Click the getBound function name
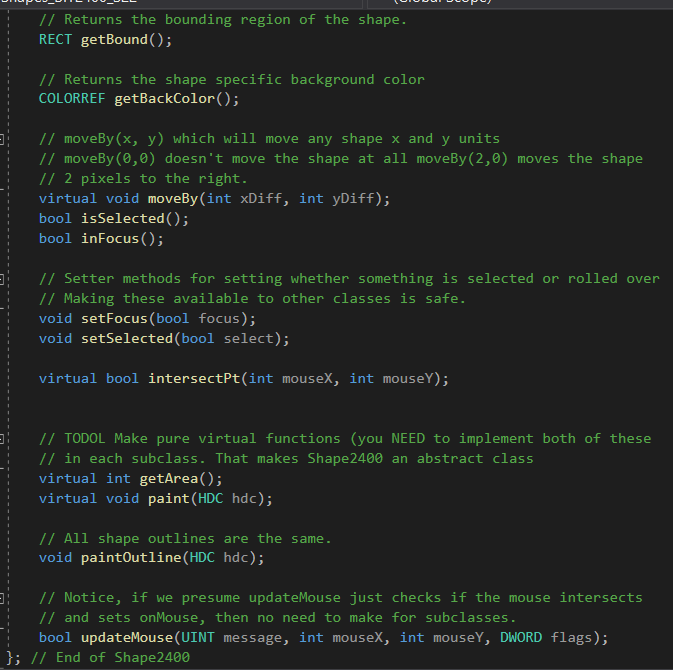The height and width of the screenshot is (670, 673). click(x=114, y=40)
